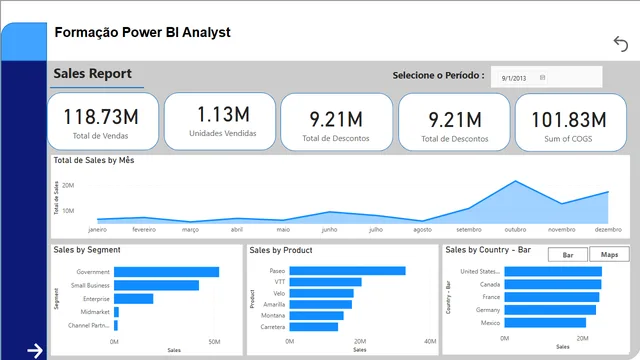This screenshot has width=640, height=360.
Task: Click the VTT product bar
Action: click(x=325, y=282)
